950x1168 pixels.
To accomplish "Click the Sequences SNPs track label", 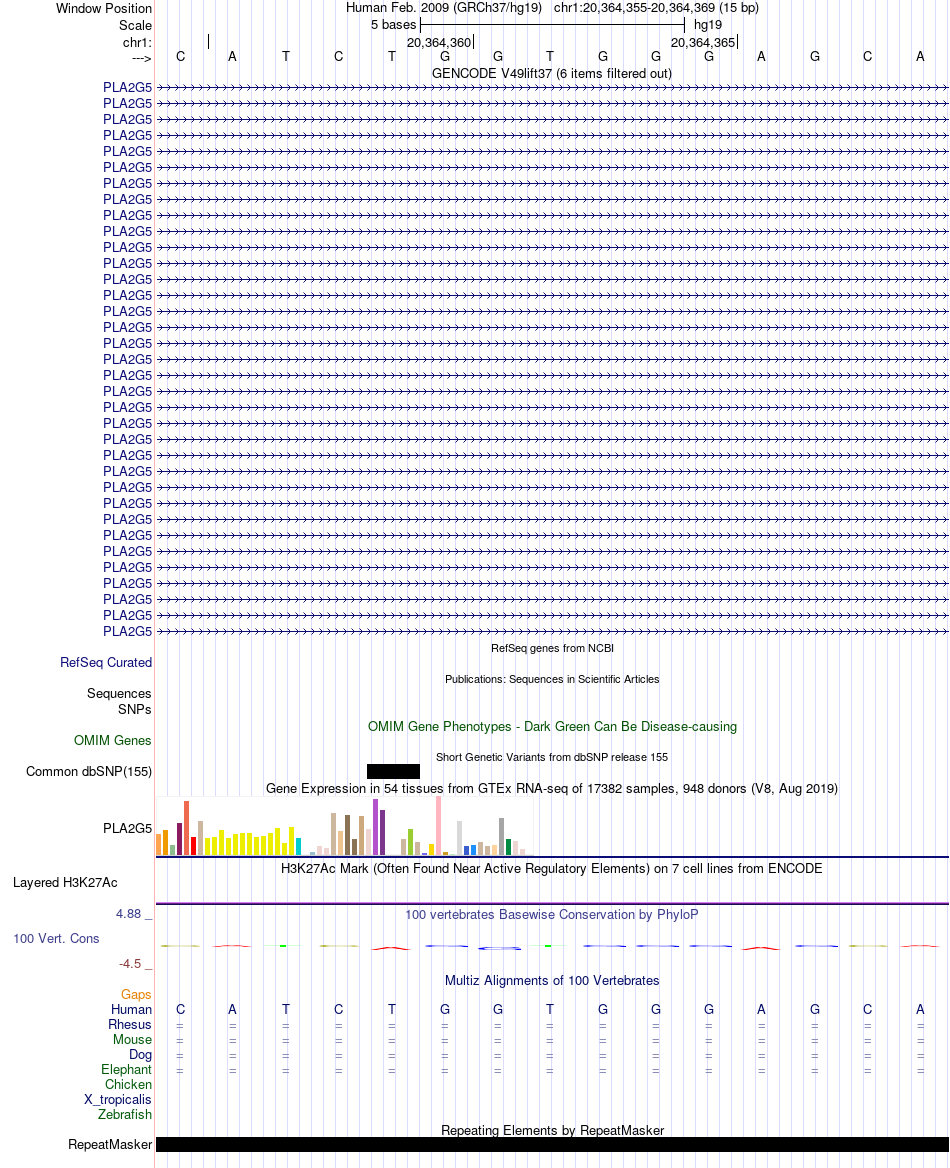I will click(x=119, y=702).
